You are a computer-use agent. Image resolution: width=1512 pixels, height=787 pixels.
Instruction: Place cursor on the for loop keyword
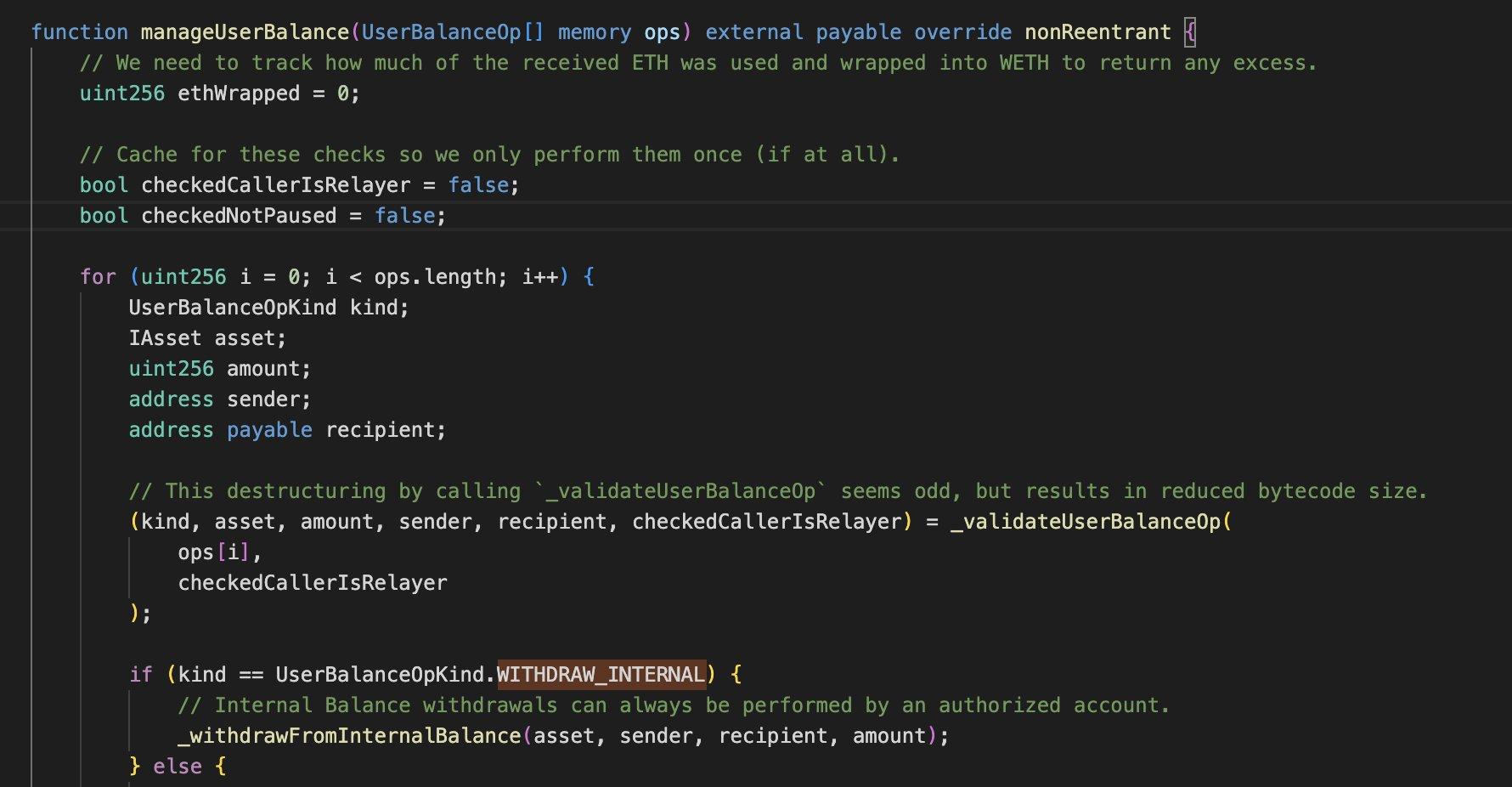(x=98, y=277)
